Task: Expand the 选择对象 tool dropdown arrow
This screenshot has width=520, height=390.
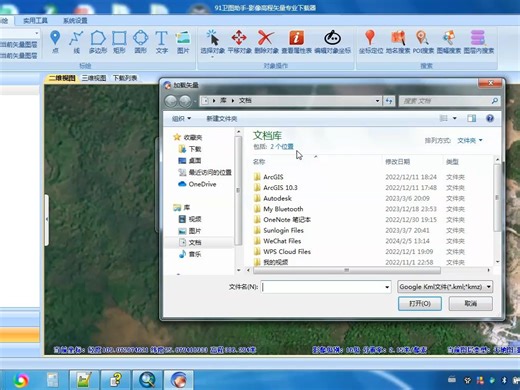Action: tap(212, 57)
